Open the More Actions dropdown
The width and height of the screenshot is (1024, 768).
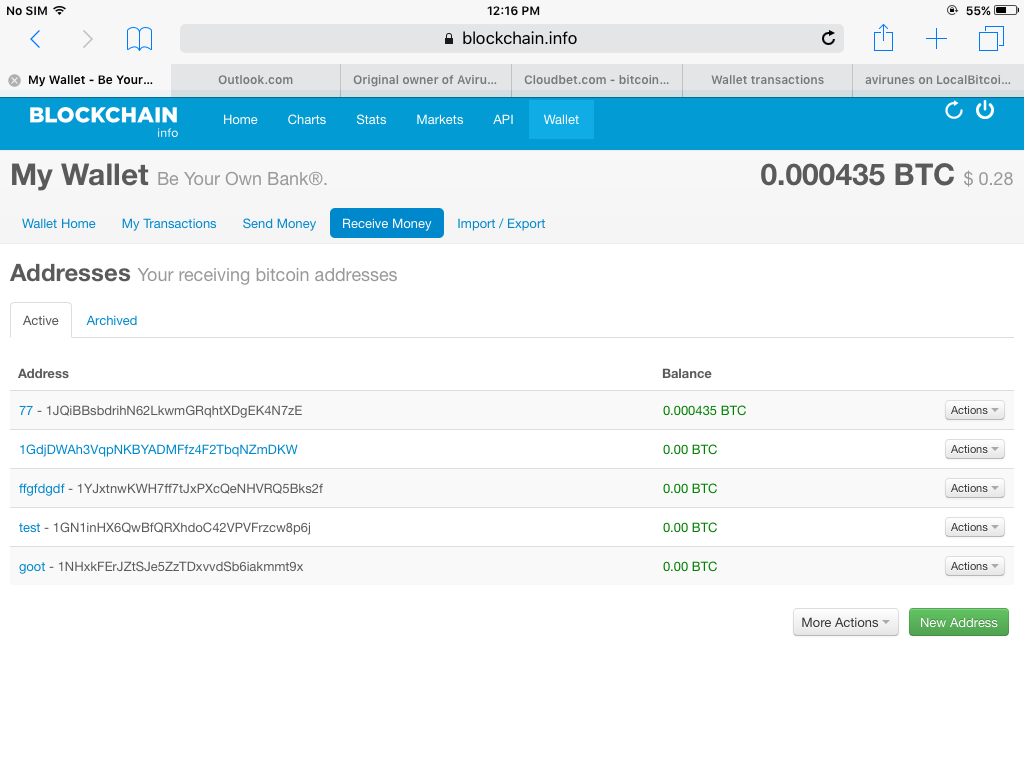click(x=846, y=622)
